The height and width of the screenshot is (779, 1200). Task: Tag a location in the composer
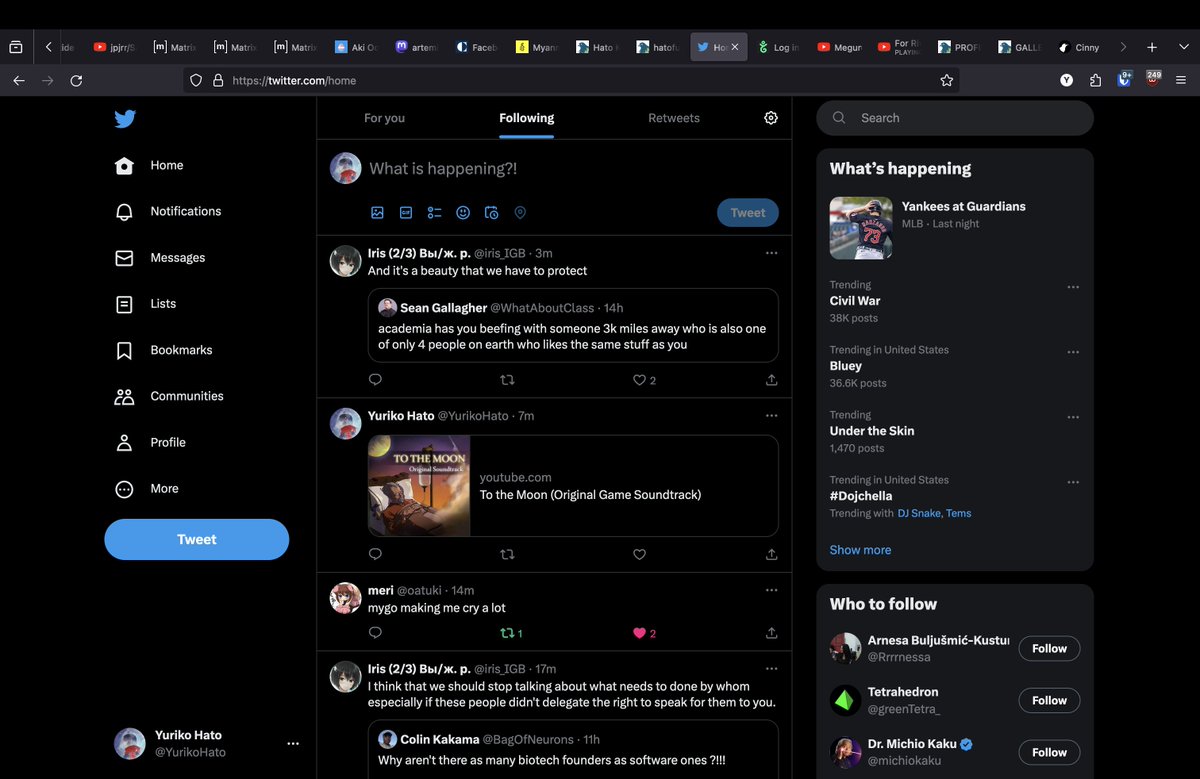(x=520, y=213)
